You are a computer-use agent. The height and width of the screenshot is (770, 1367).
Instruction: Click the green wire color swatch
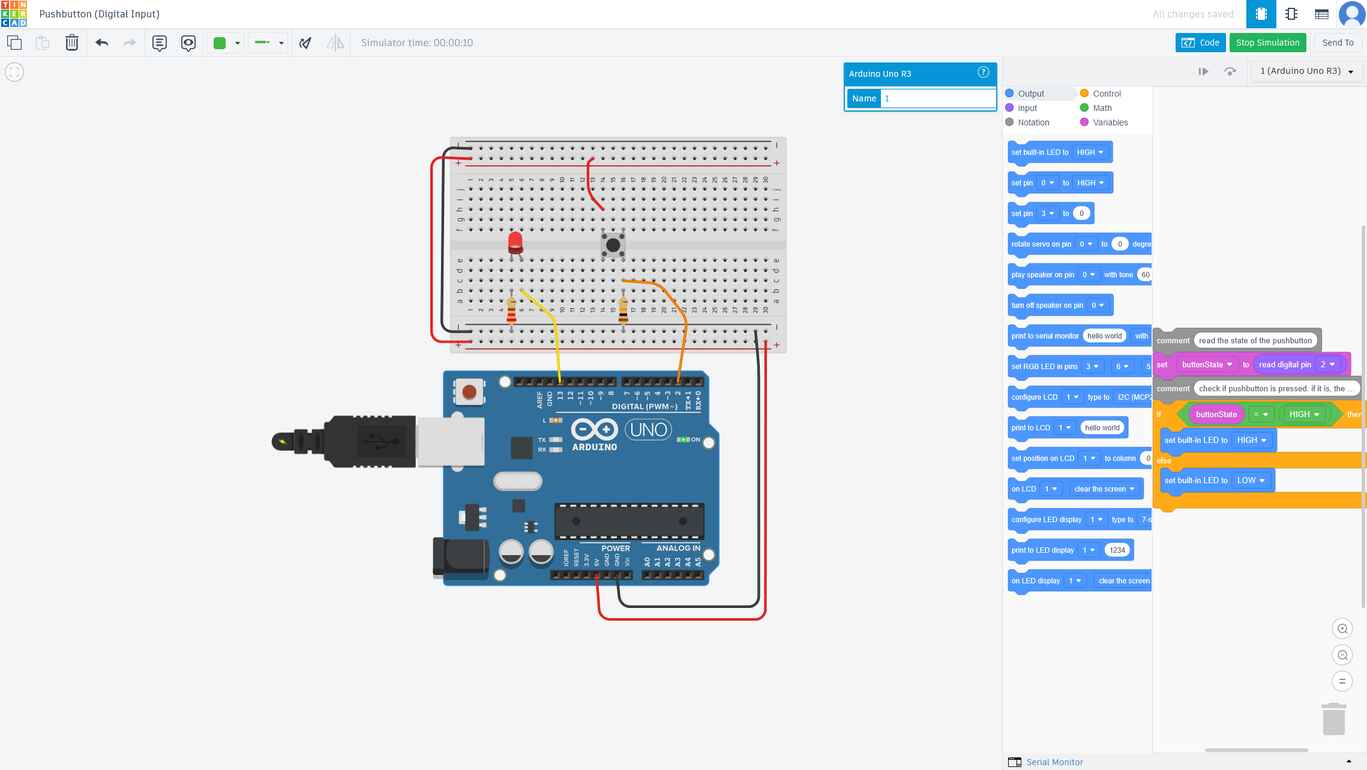[220, 43]
